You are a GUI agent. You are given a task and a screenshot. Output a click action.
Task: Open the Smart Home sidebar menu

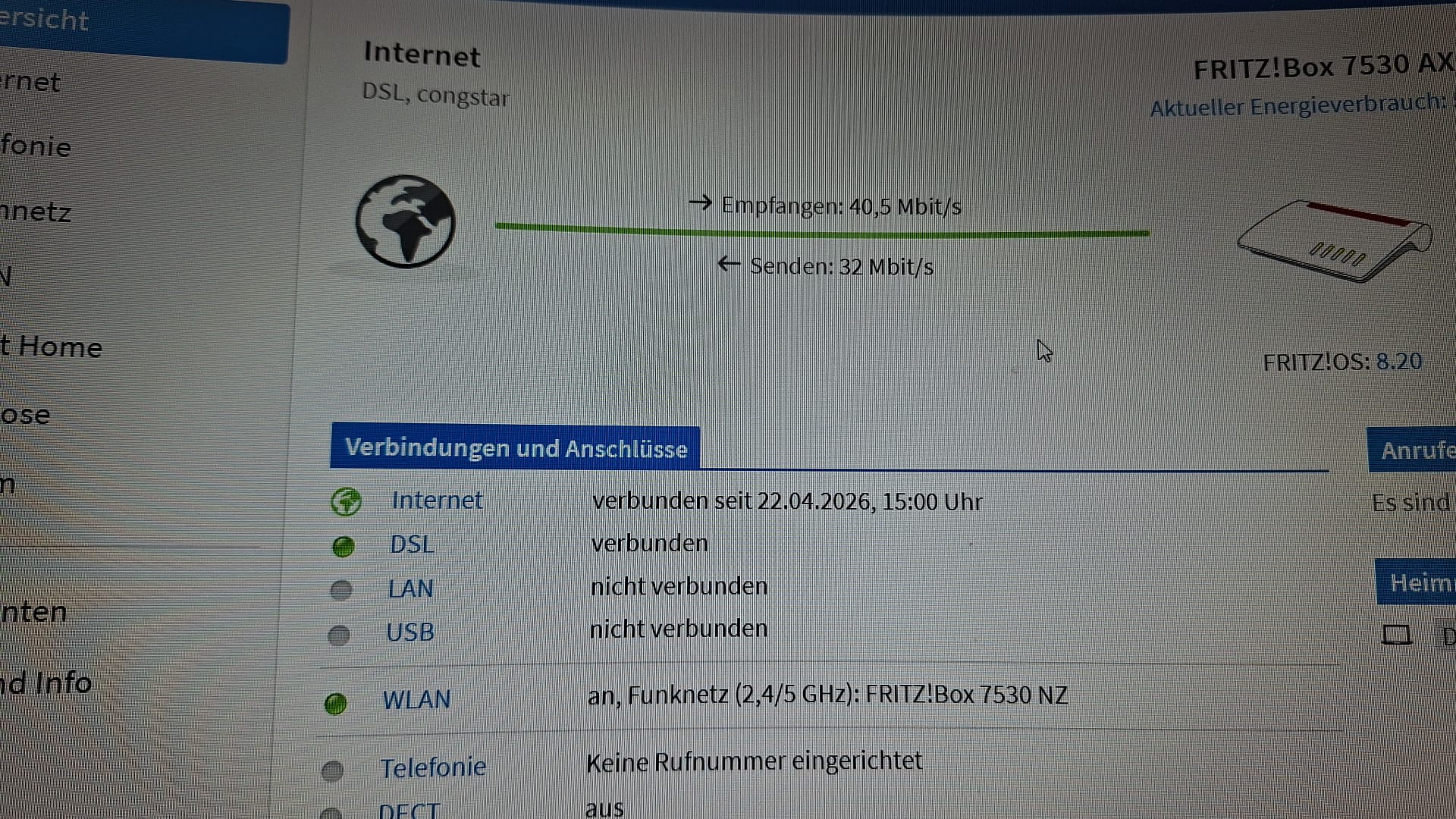(x=52, y=347)
